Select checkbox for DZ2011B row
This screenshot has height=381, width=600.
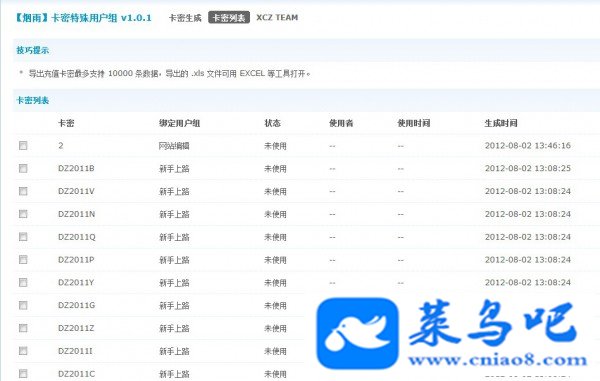tap(23, 168)
